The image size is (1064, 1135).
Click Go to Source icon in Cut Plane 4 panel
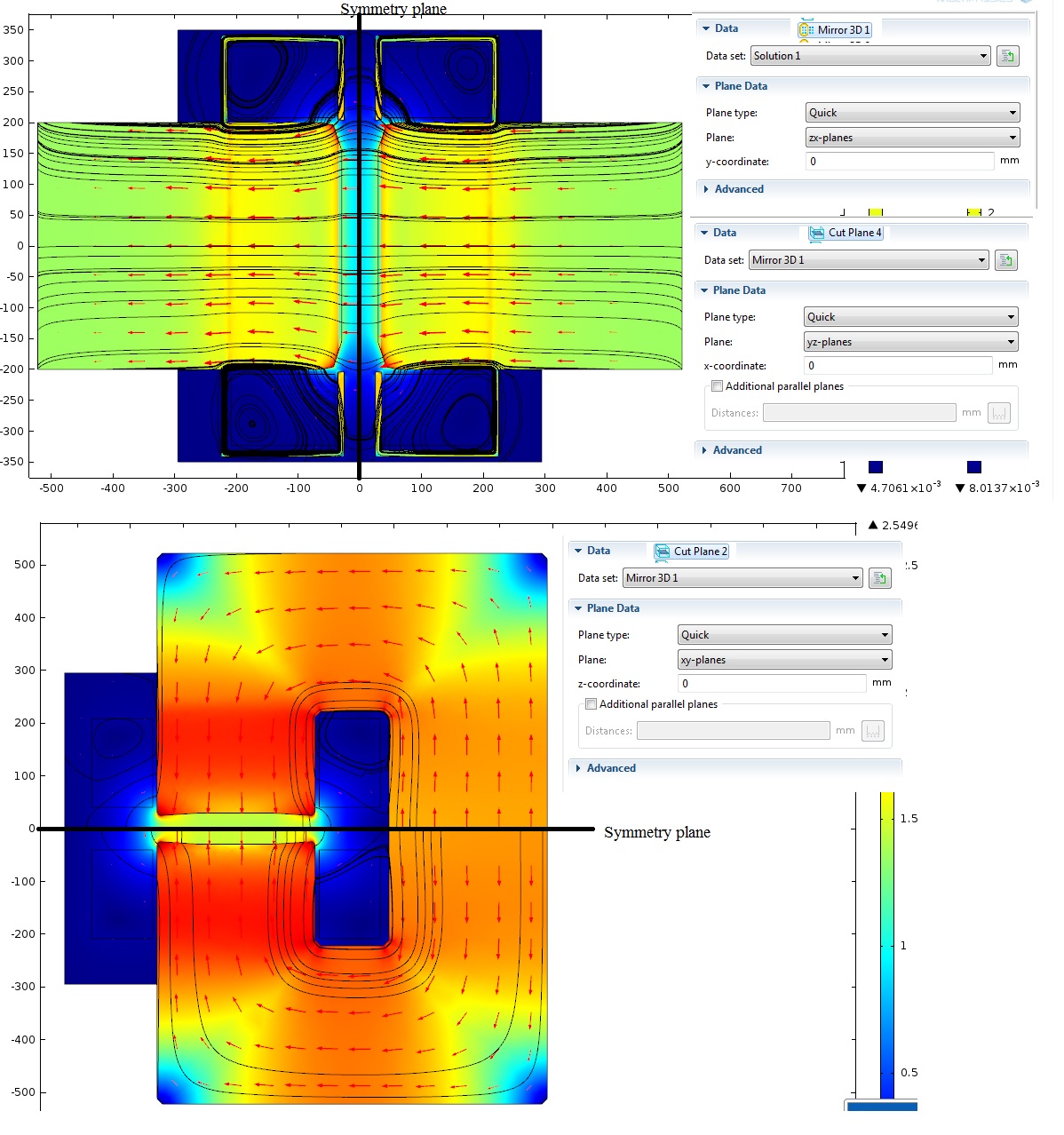[1005, 260]
